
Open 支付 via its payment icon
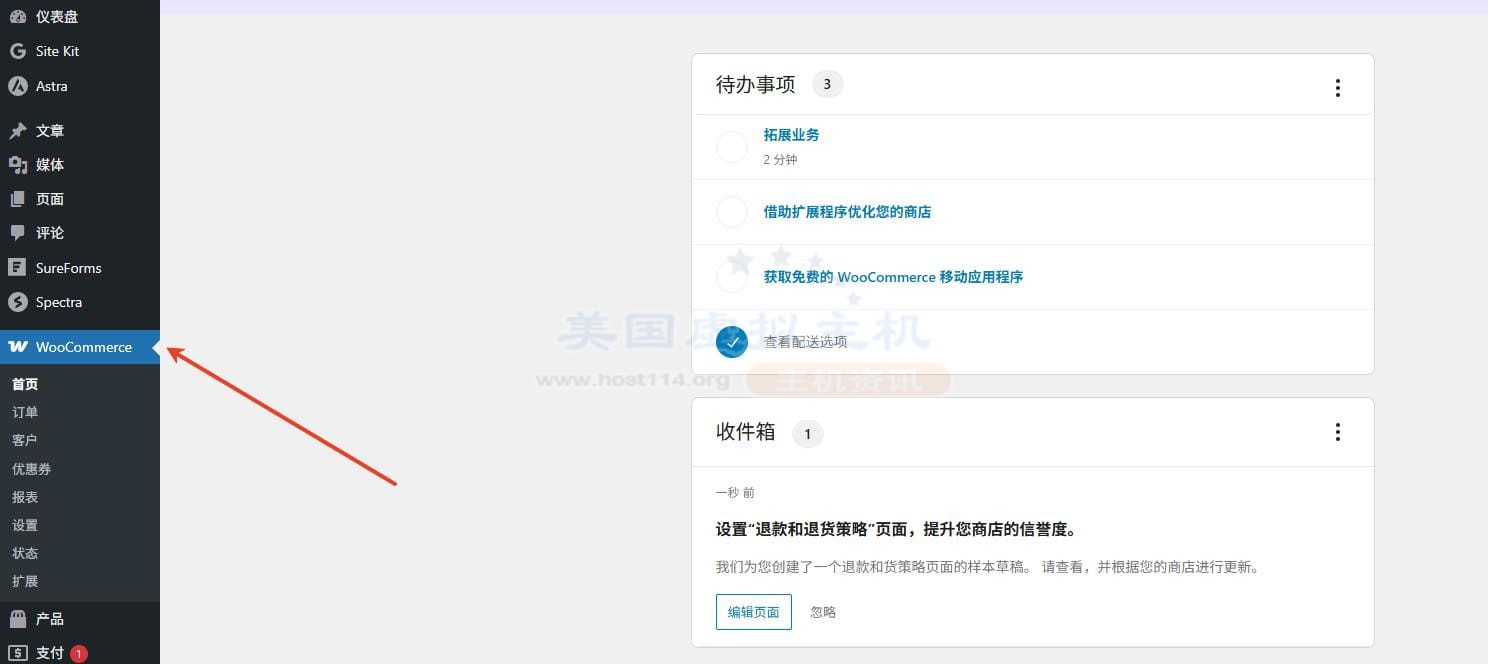pos(16,652)
